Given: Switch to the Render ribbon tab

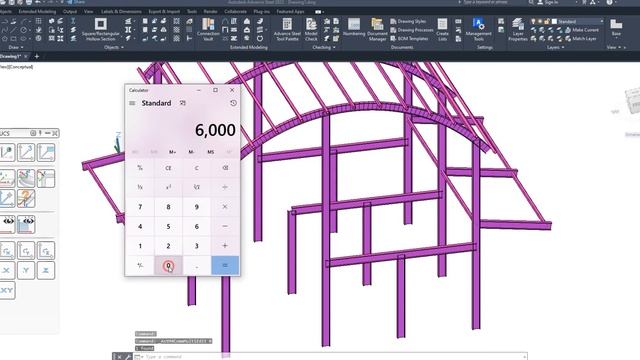Looking at the screenshot, I should tap(211, 11).
